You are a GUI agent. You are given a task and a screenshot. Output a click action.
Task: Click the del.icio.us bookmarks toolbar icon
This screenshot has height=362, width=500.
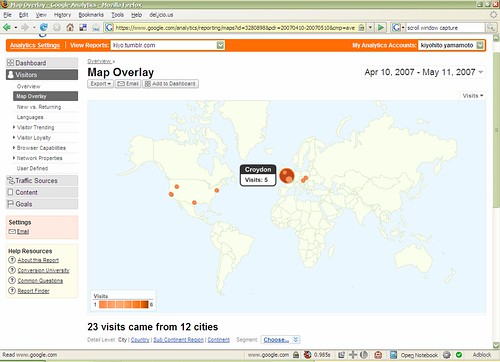tap(83, 27)
